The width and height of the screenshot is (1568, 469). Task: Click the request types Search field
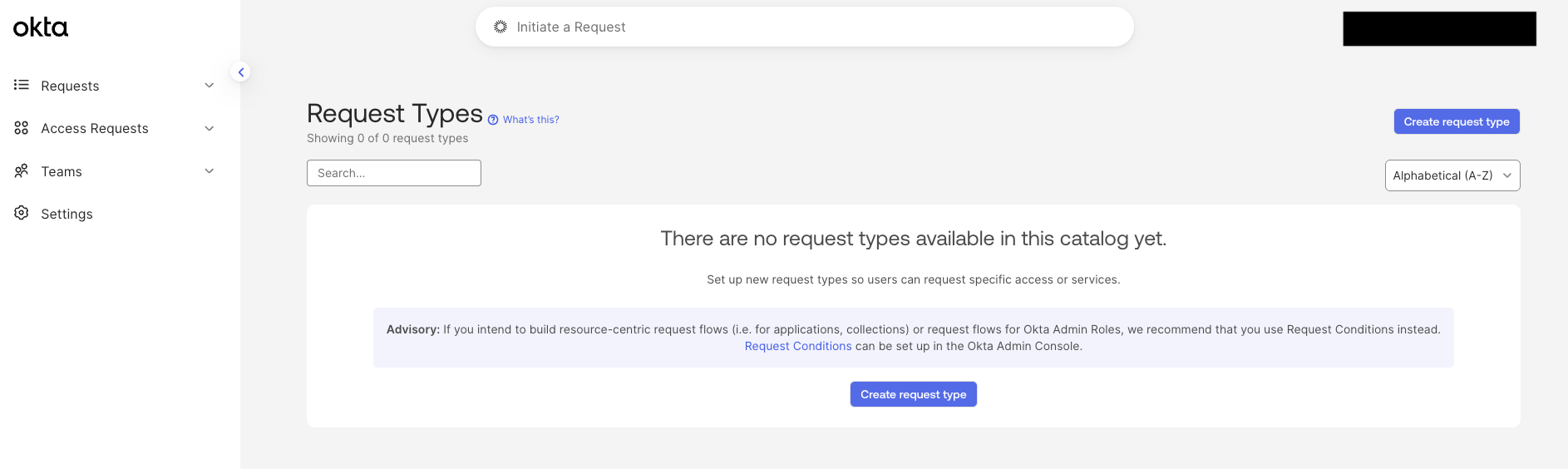coord(393,173)
